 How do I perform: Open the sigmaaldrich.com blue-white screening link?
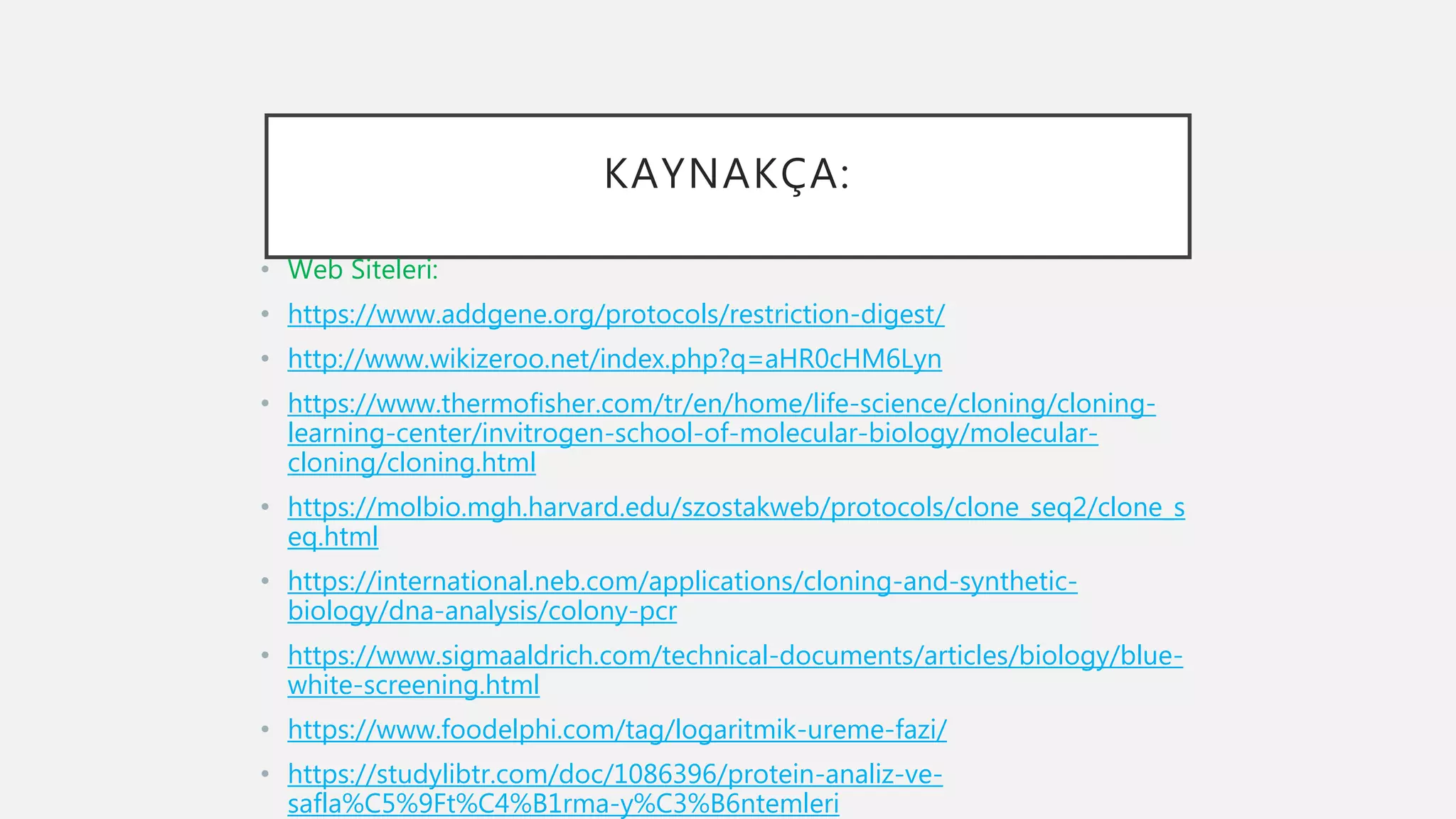point(734,655)
